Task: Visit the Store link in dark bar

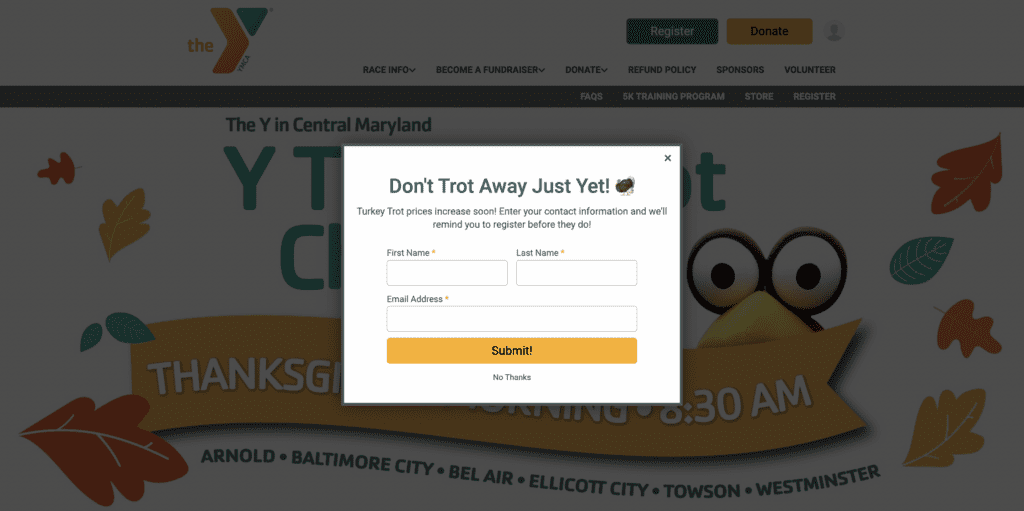Action: (x=759, y=97)
